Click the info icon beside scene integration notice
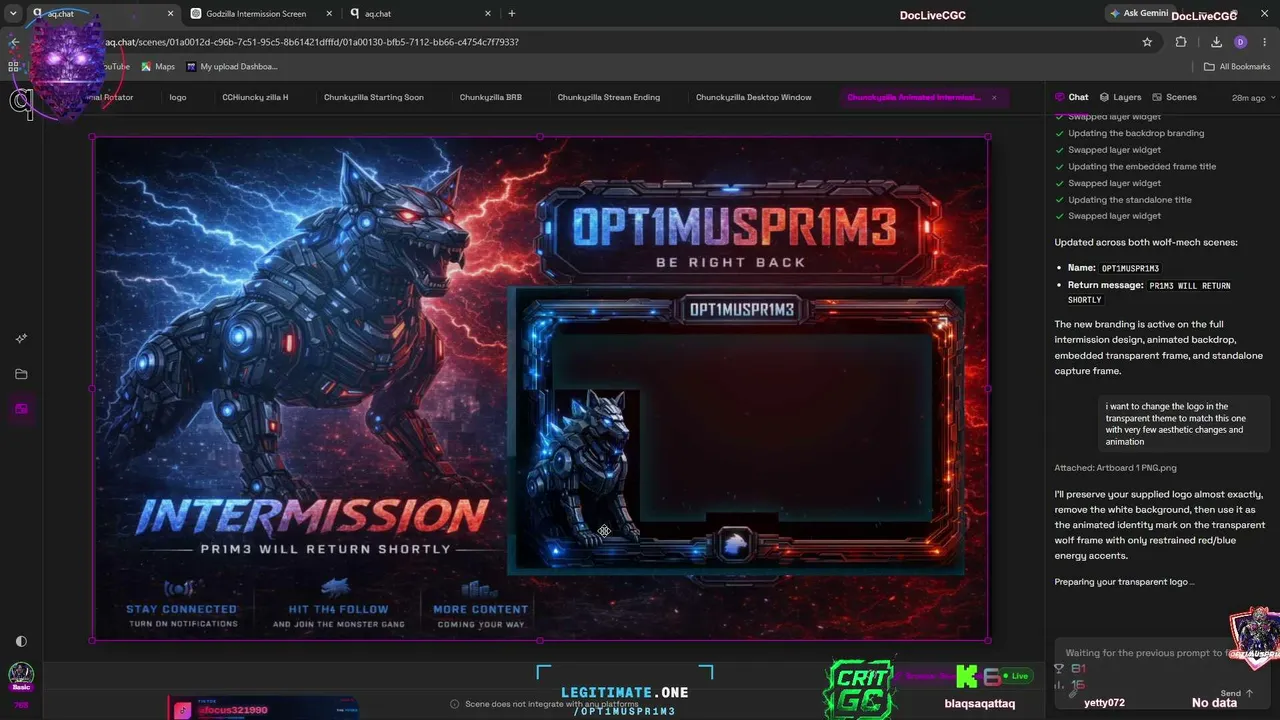The image size is (1280, 720). tap(455, 704)
